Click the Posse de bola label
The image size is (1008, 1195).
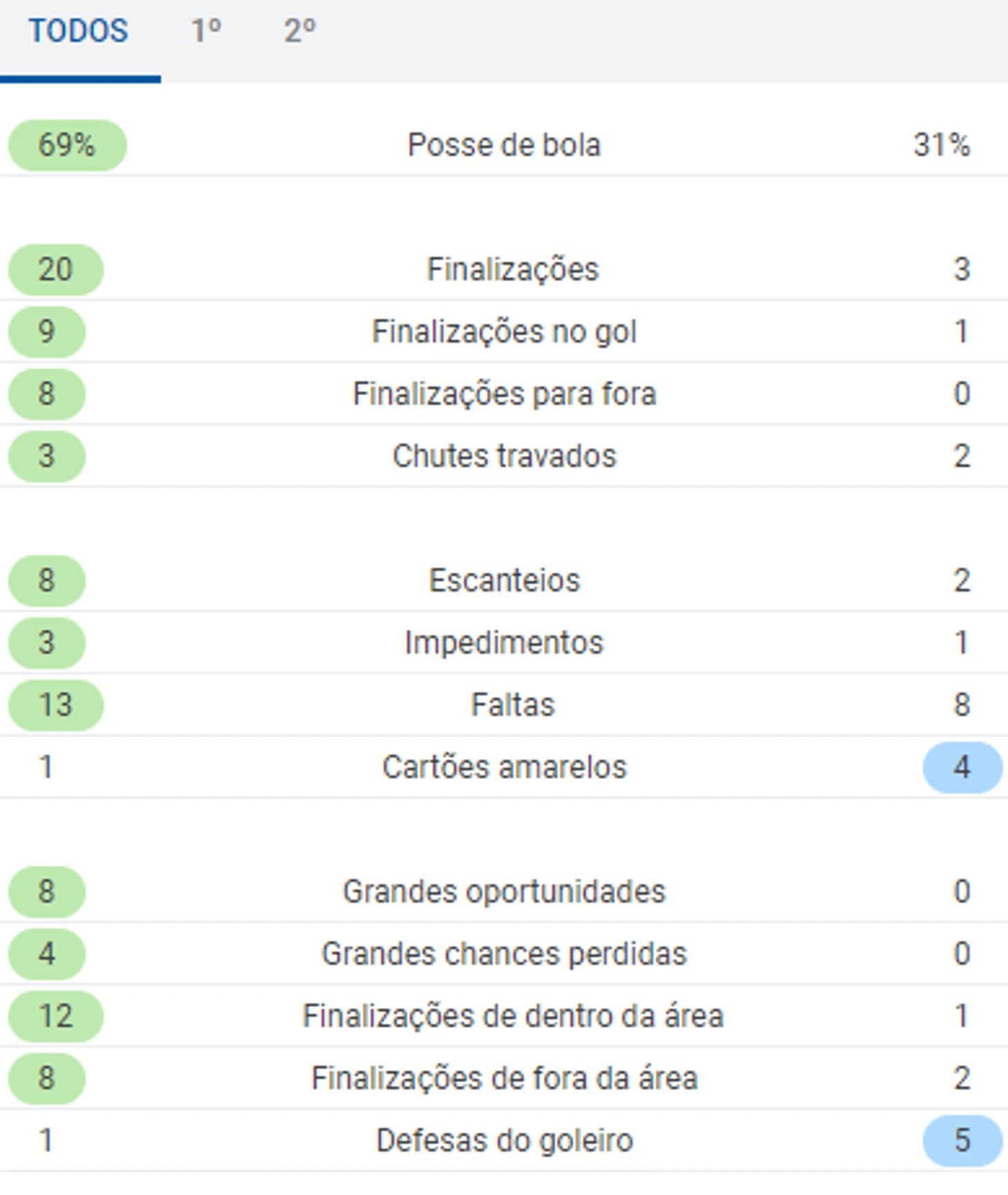coord(504,146)
